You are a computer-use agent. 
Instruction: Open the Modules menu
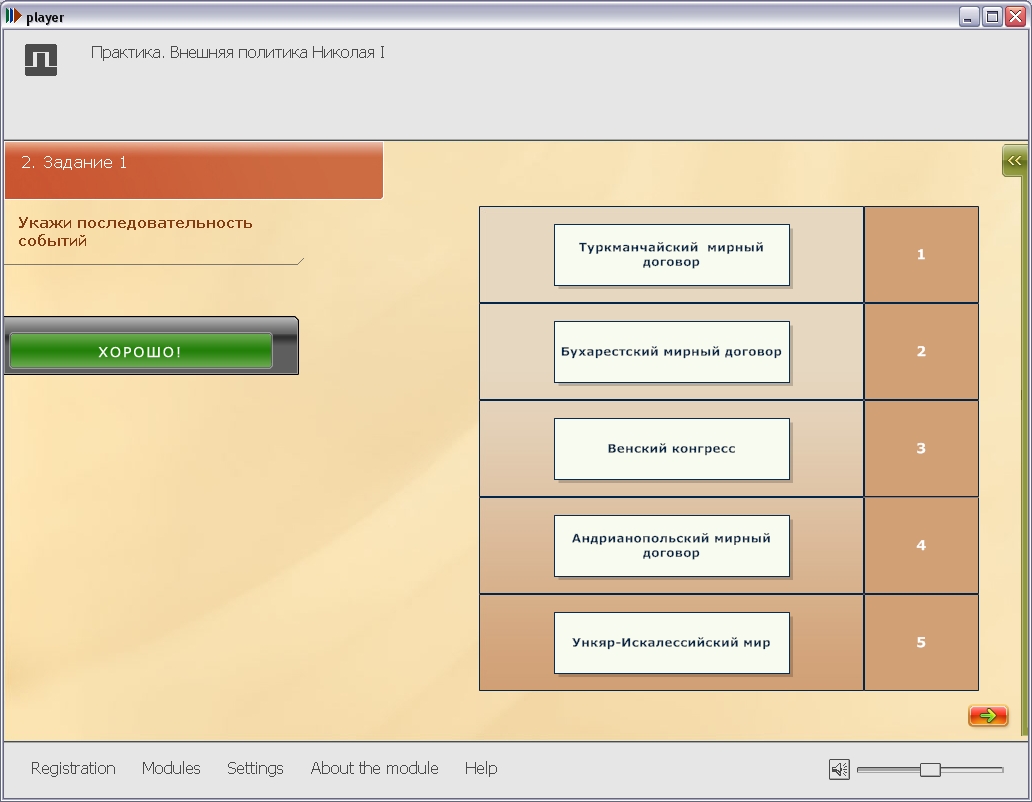point(171,768)
